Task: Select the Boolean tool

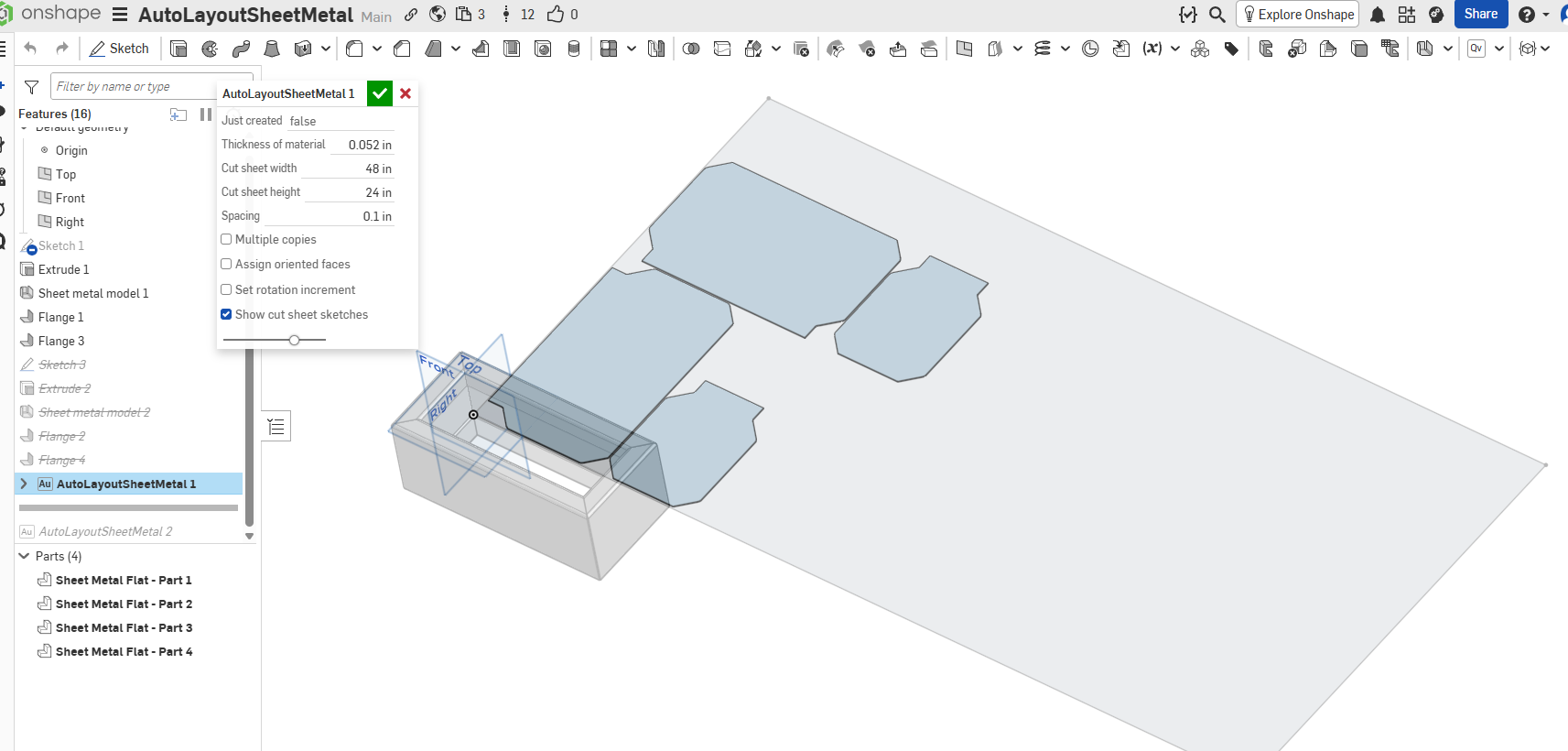Action: [691, 49]
